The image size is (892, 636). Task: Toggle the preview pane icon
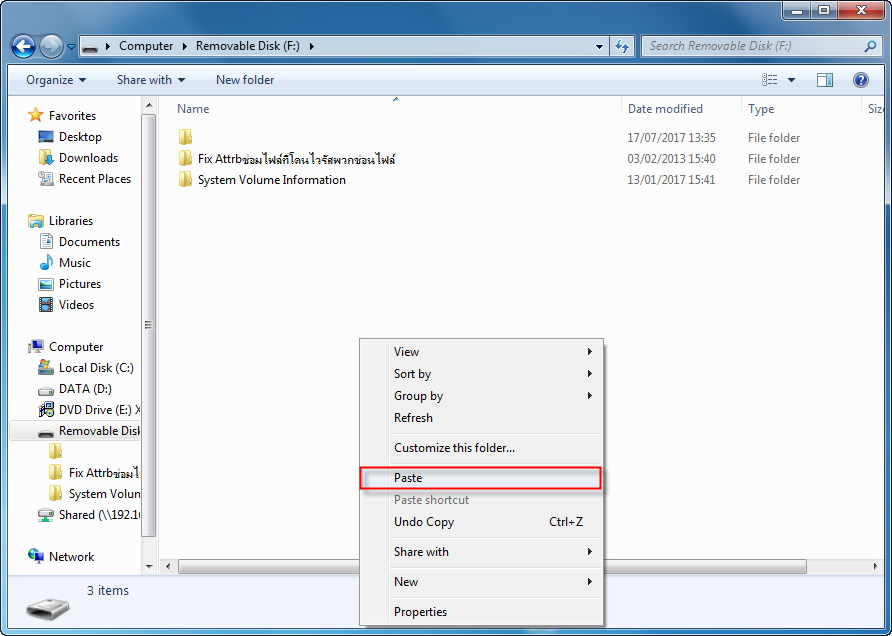[x=825, y=80]
